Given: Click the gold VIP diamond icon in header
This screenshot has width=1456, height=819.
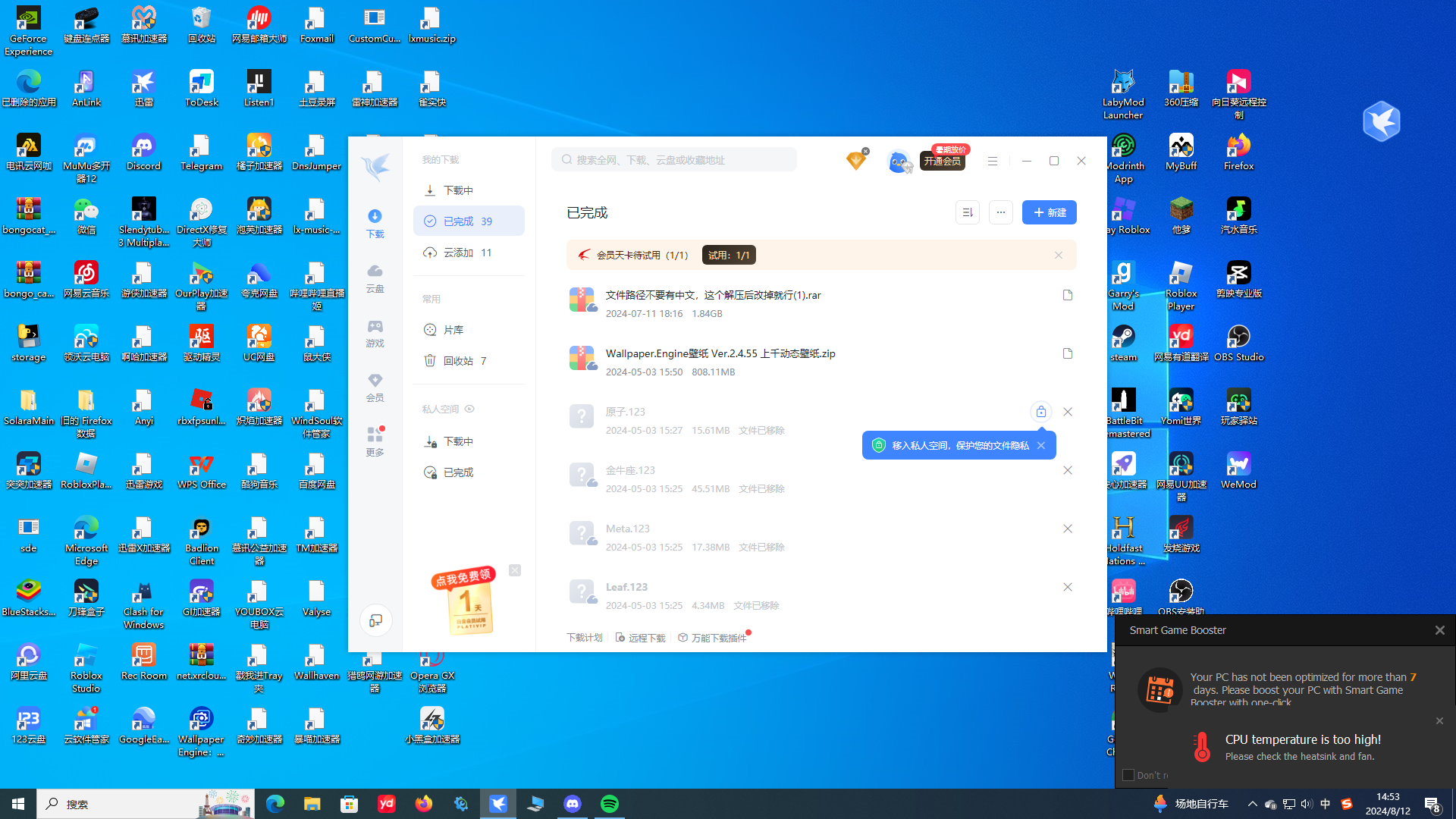Looking at the screenshot, I should (x=855, y=161).
